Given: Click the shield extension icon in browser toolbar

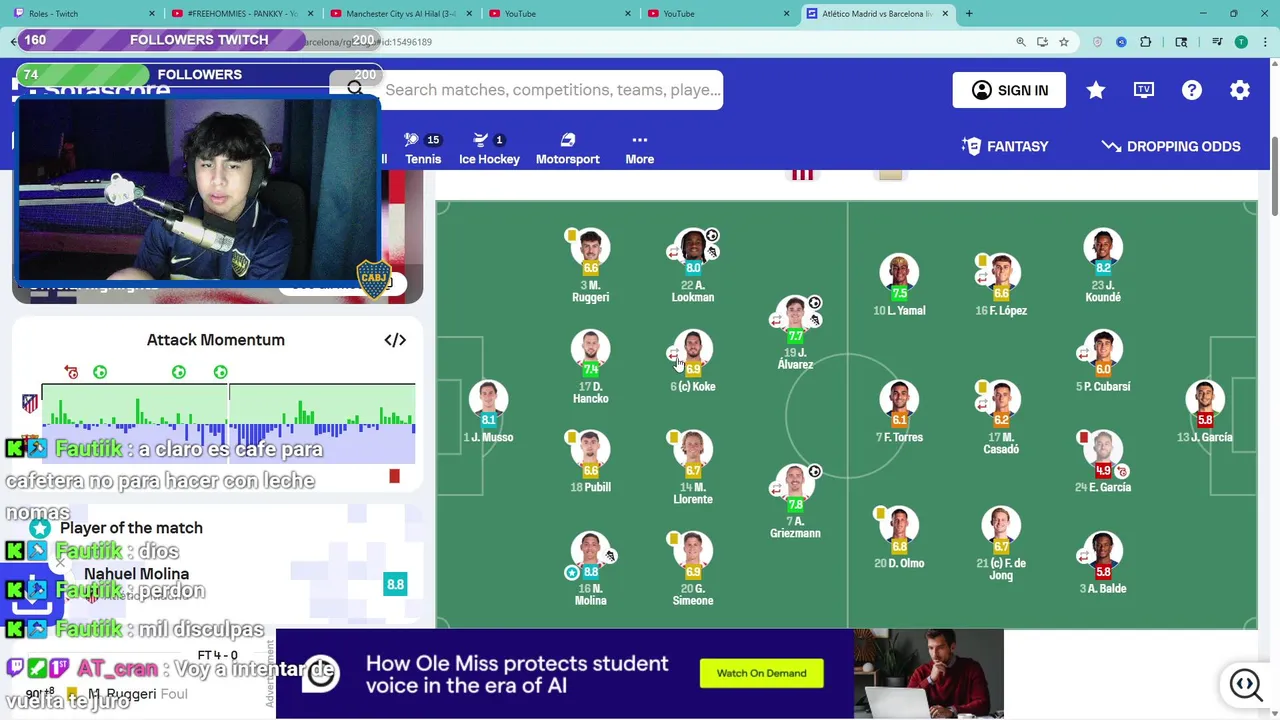Looking at the screenshot, I should [1098, 42].
